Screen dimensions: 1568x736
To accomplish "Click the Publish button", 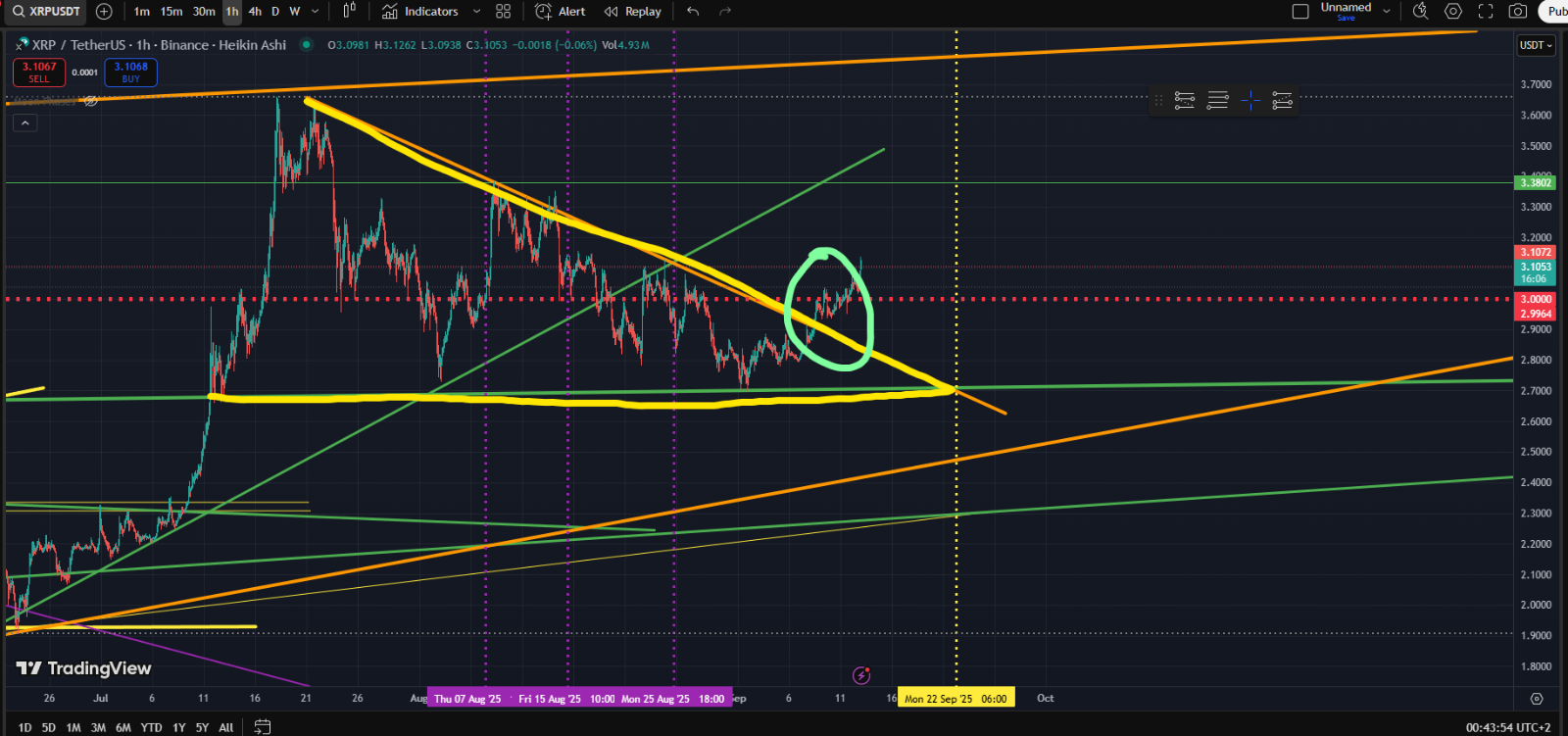I will point(1554,12).
